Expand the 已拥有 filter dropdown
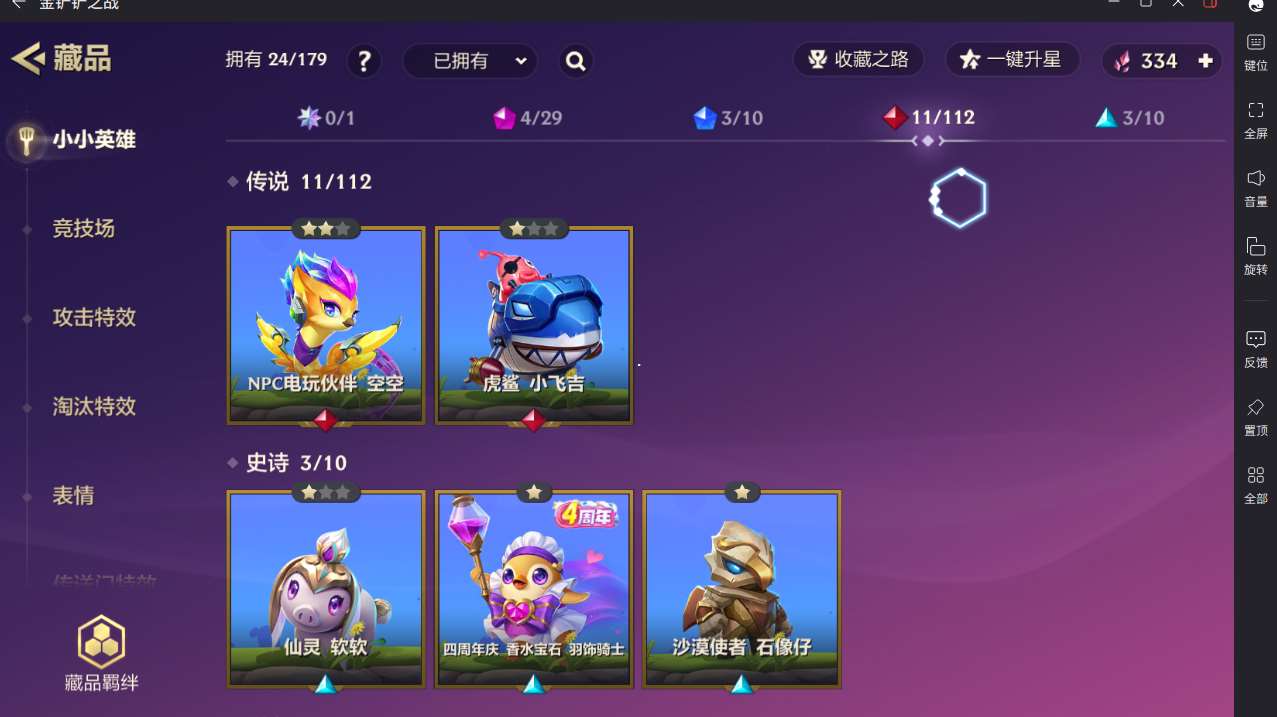Viewport: 1277px width, 717px height. 470,61
